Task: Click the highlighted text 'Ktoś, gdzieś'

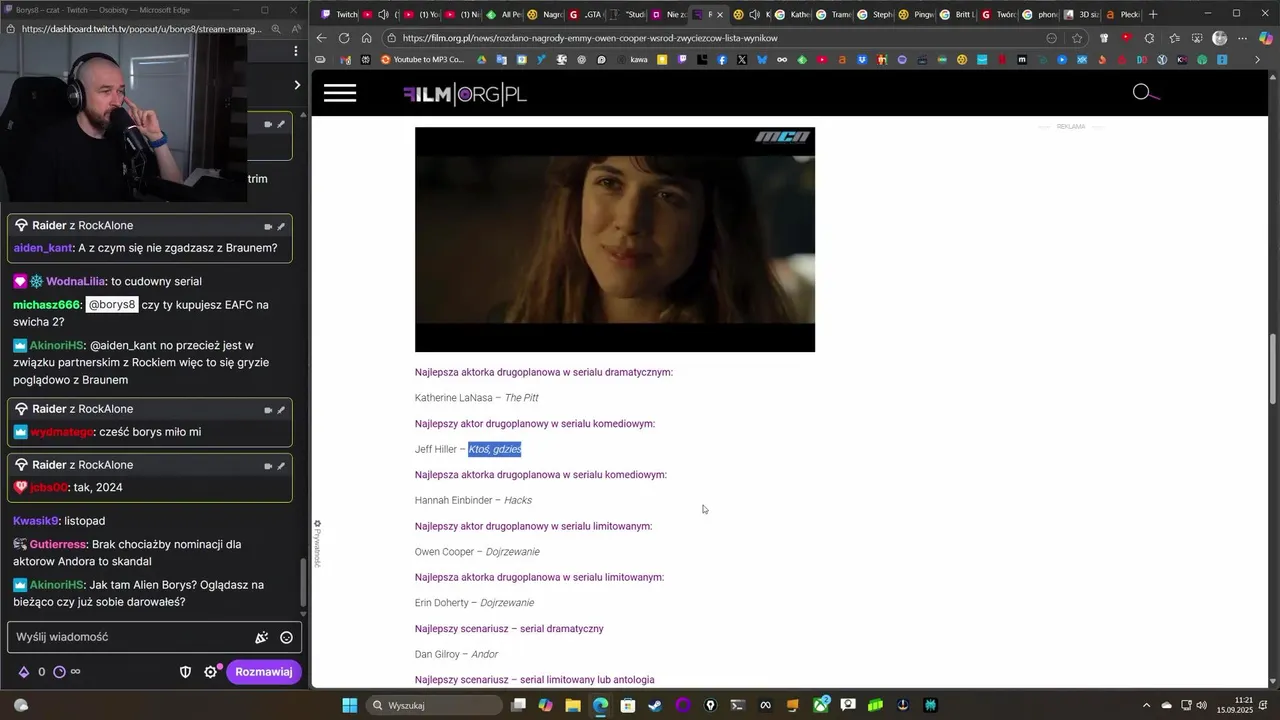Action: 495,449
